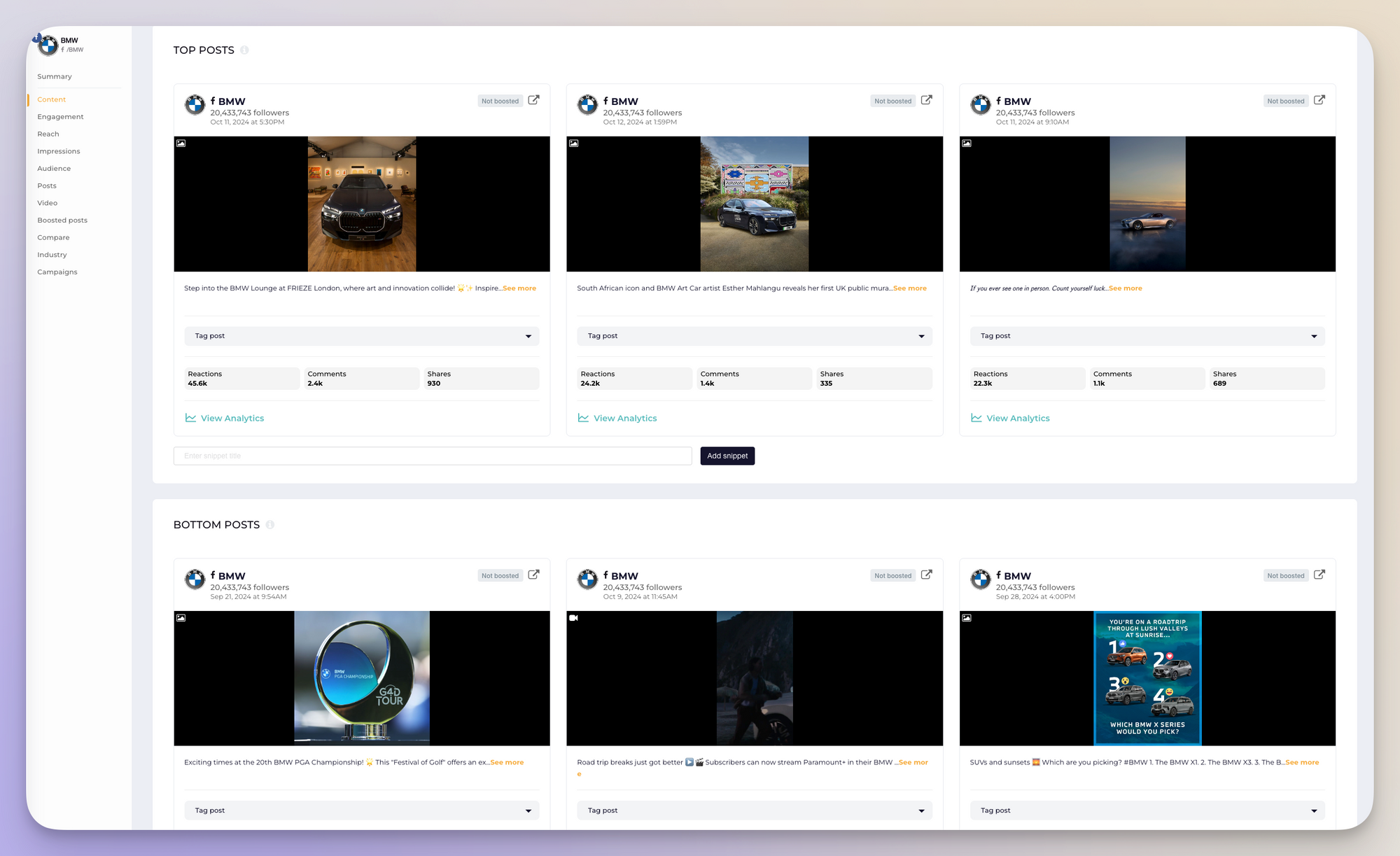Click BMW profile logo in sidebar
Image resolution: width=1400 pixels, height=856 pixels.
pos(48,45)
